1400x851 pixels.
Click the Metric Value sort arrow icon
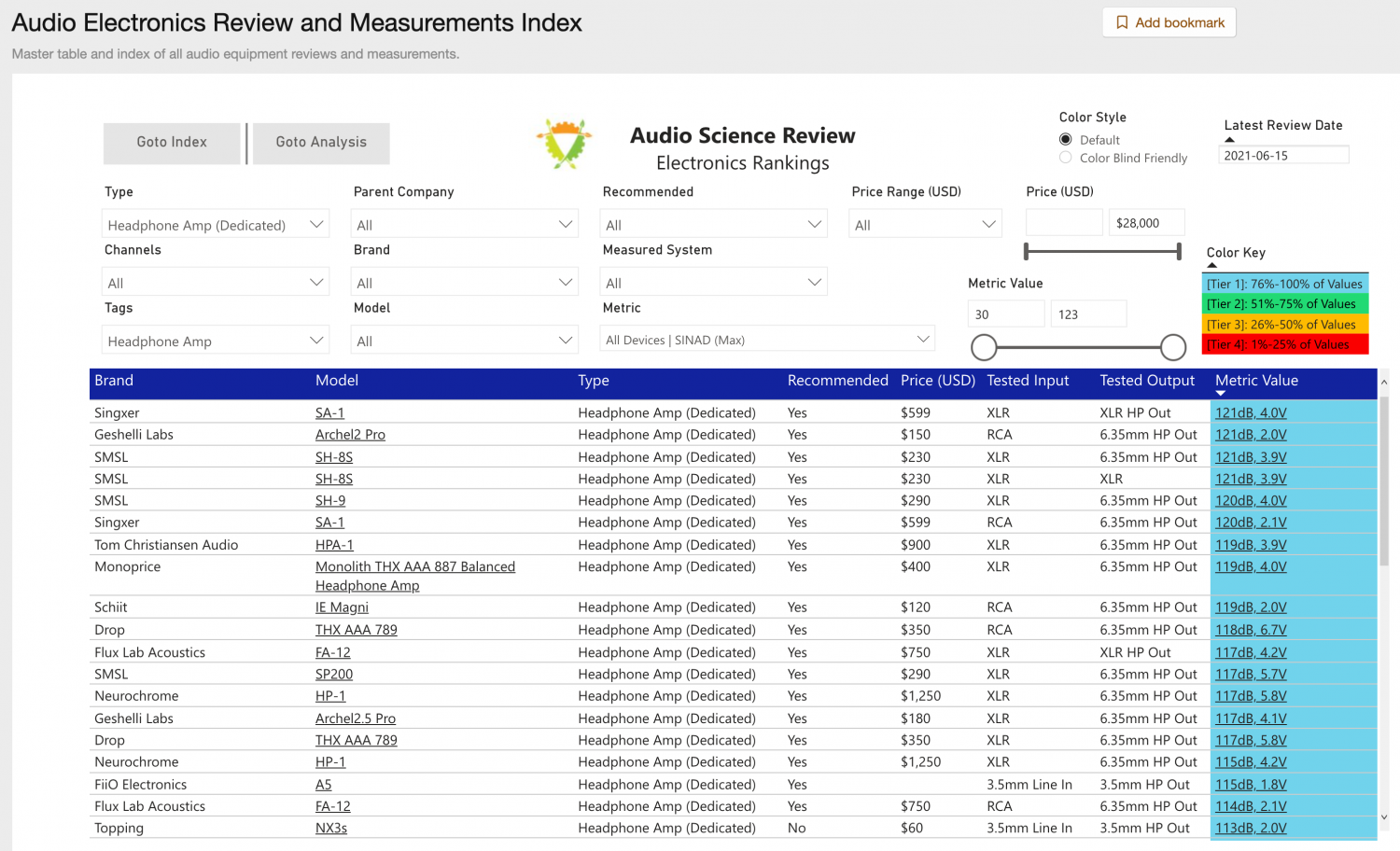coord(1221,394)
